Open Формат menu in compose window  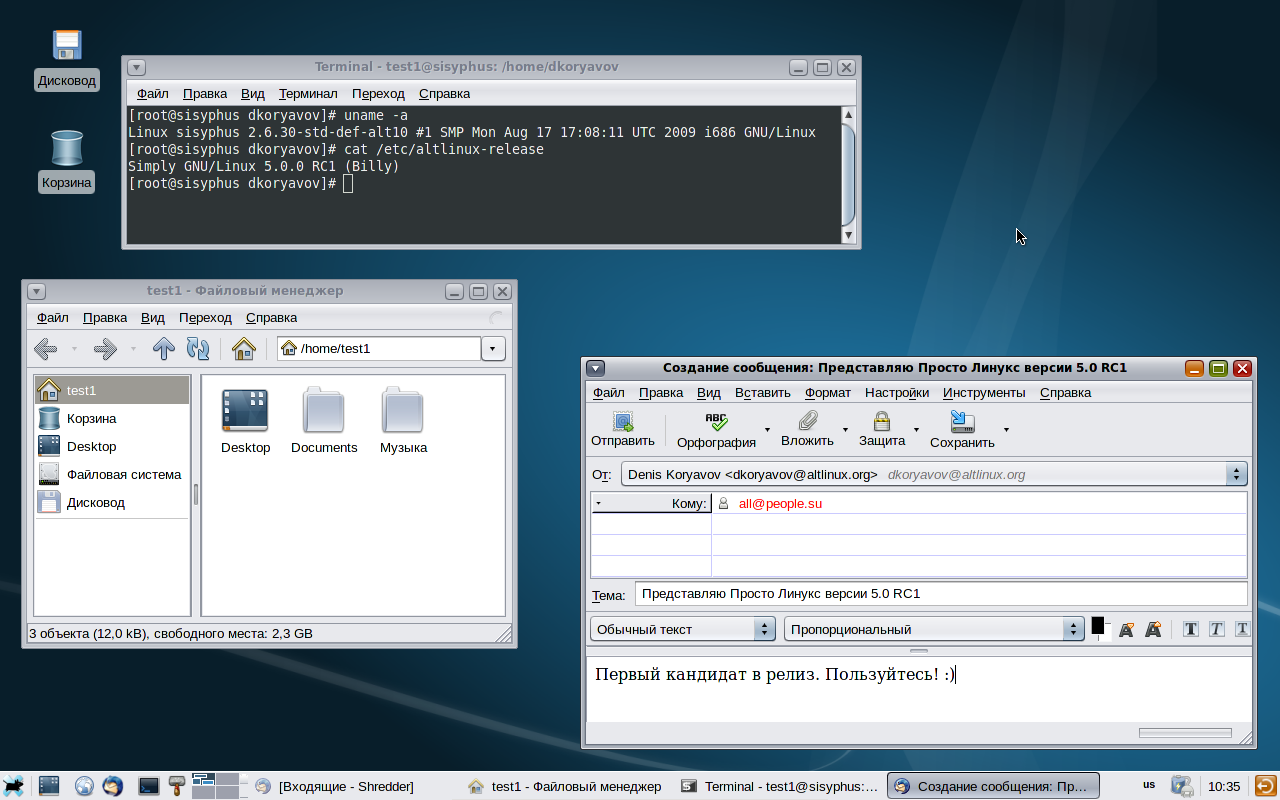828,393
